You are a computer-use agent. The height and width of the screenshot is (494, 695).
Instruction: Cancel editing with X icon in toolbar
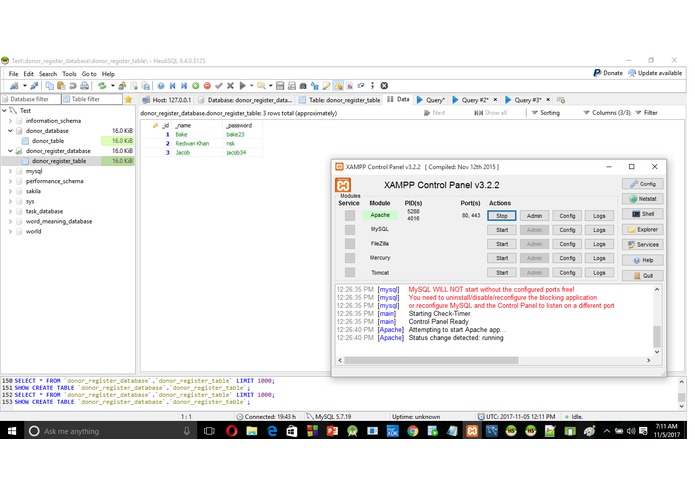230,86
